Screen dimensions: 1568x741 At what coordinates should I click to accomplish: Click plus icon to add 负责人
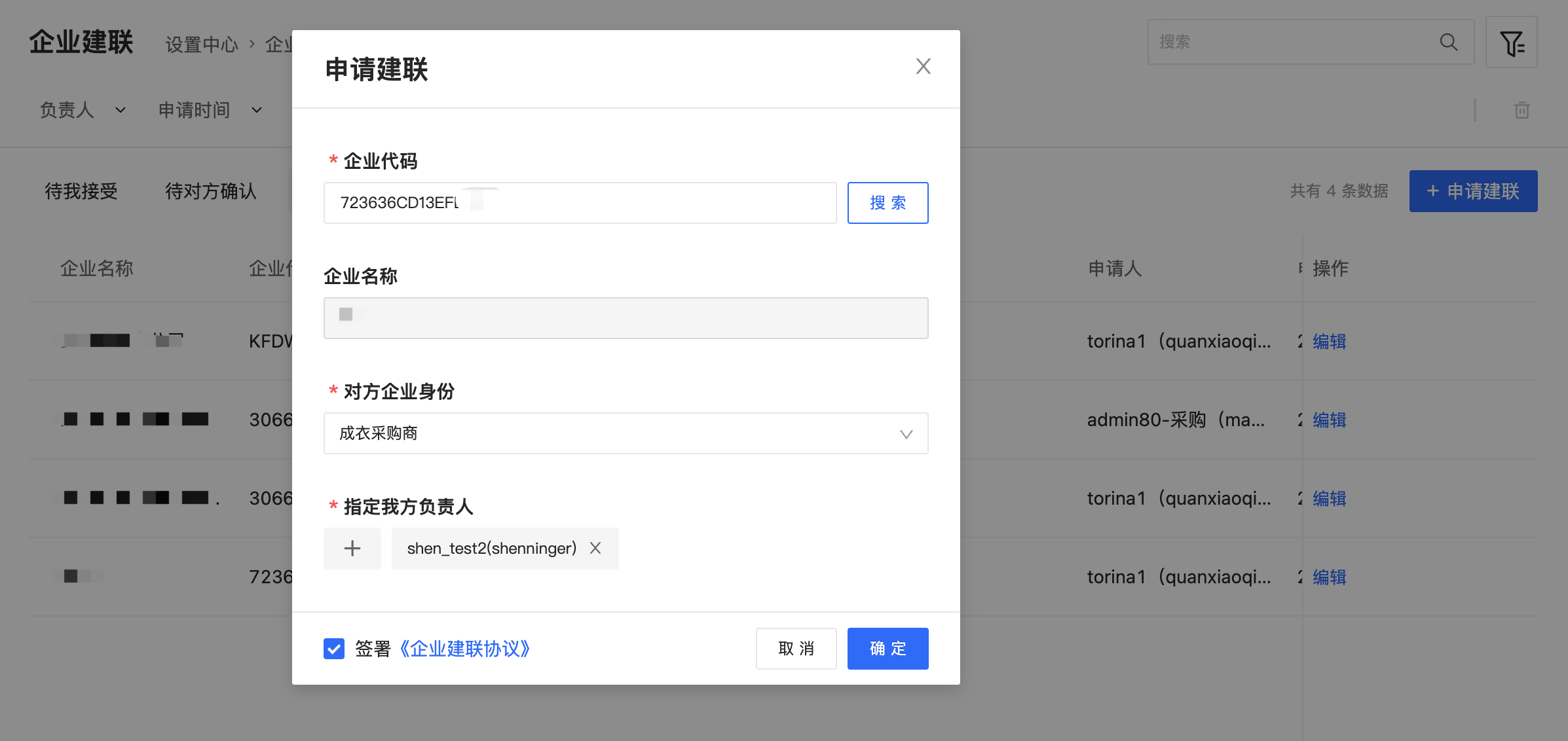click(352, 548)
